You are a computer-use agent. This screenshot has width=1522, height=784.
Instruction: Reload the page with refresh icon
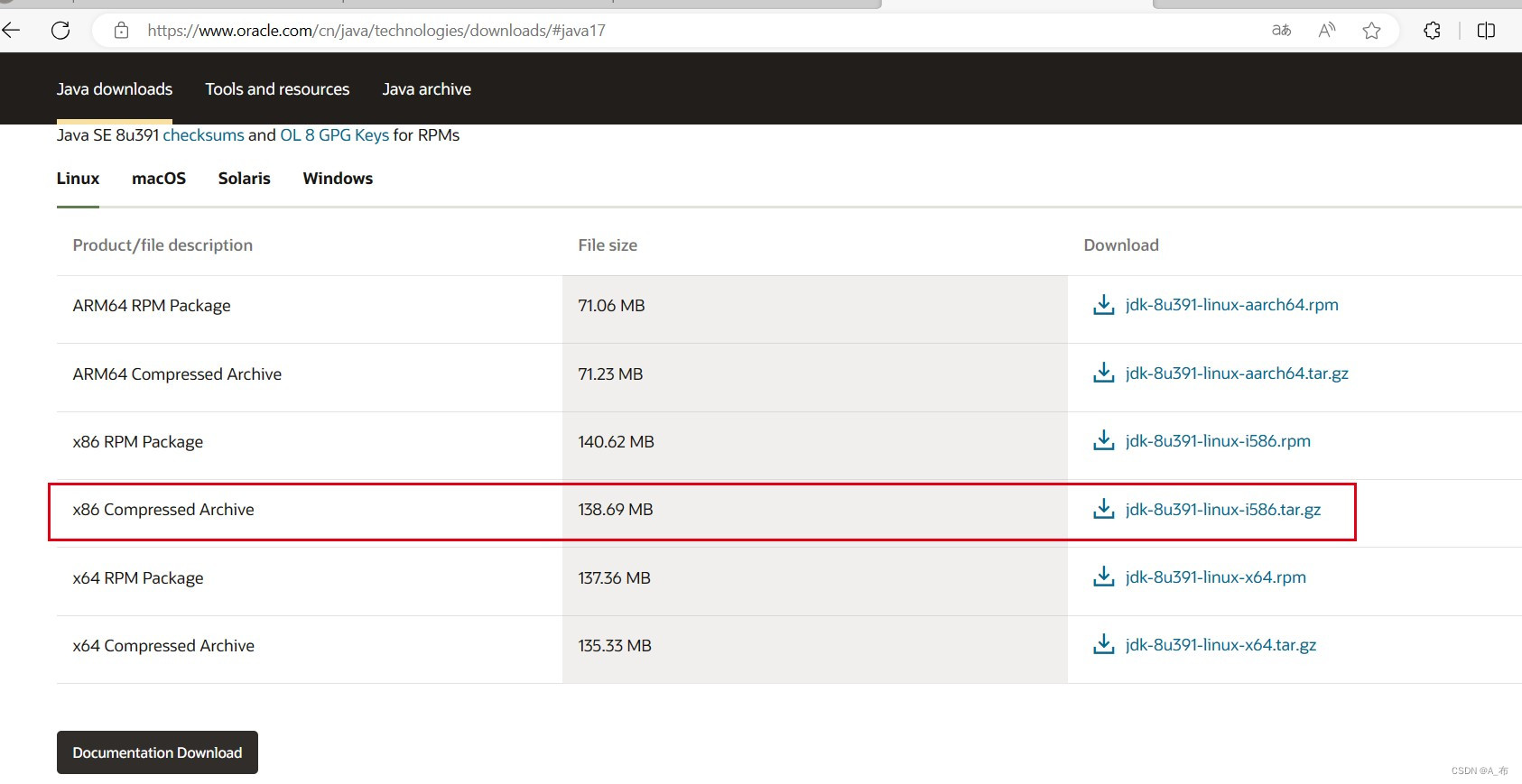60,31
